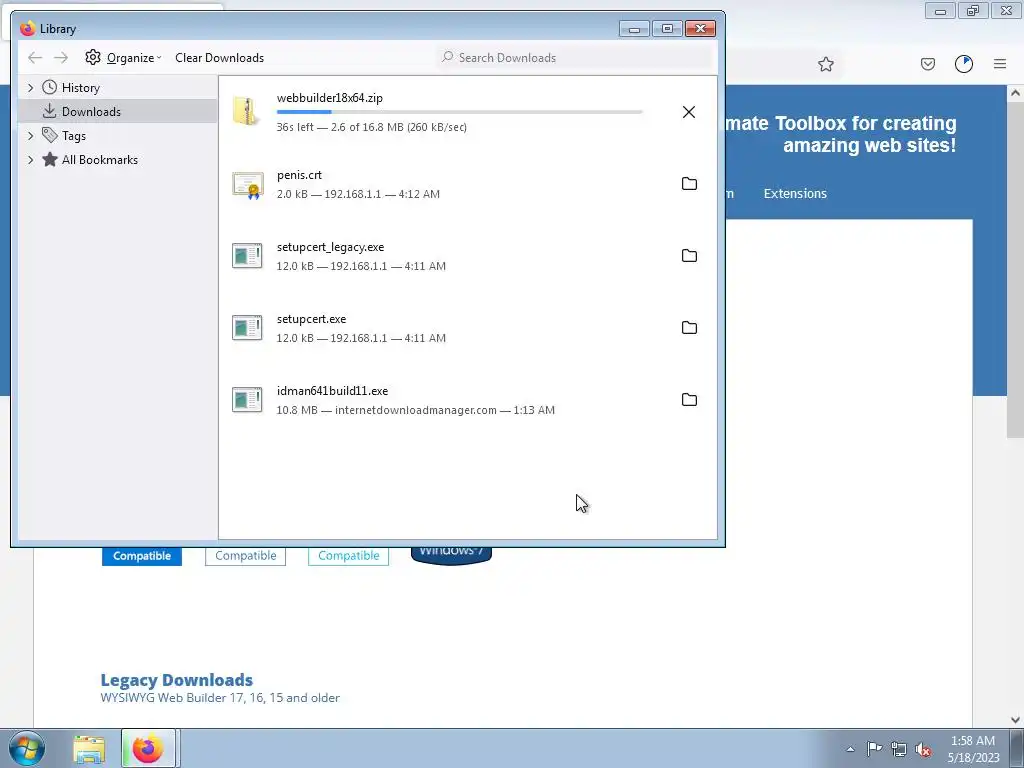Open Windows Explorer from taskbar

tap(89, 749)
